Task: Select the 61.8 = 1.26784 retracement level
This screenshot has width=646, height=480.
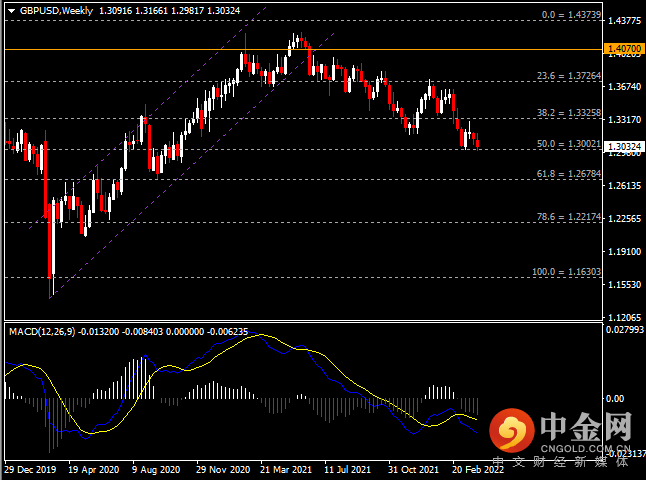Action: coord(572,174)
